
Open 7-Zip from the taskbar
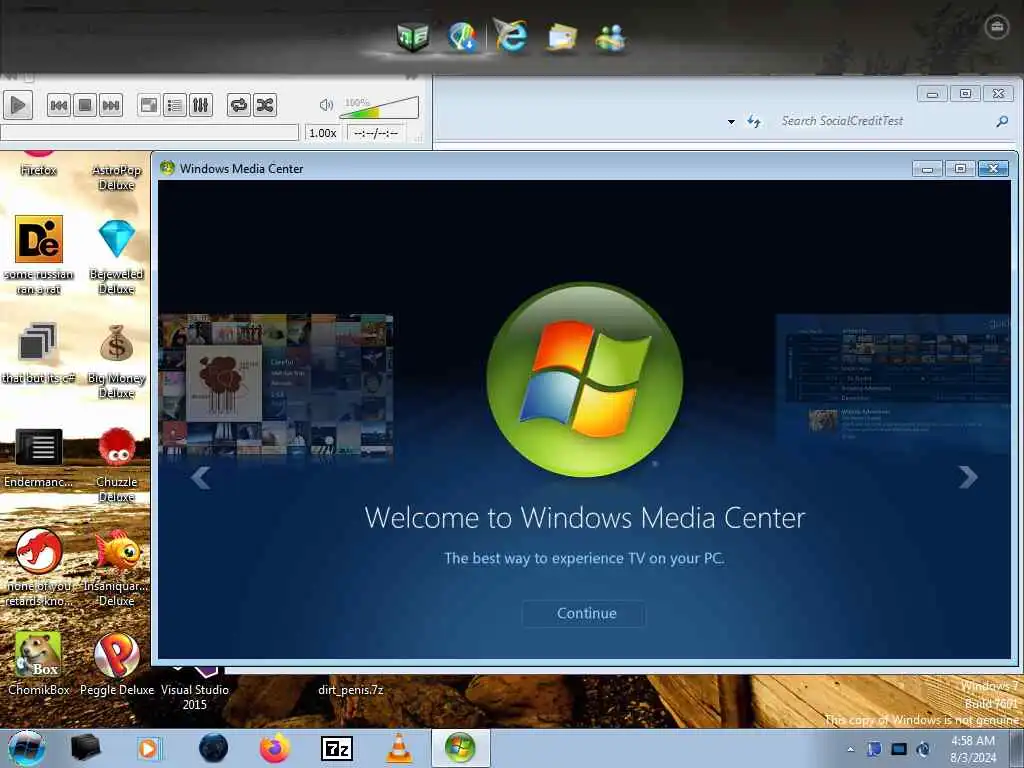coord(337,749)
